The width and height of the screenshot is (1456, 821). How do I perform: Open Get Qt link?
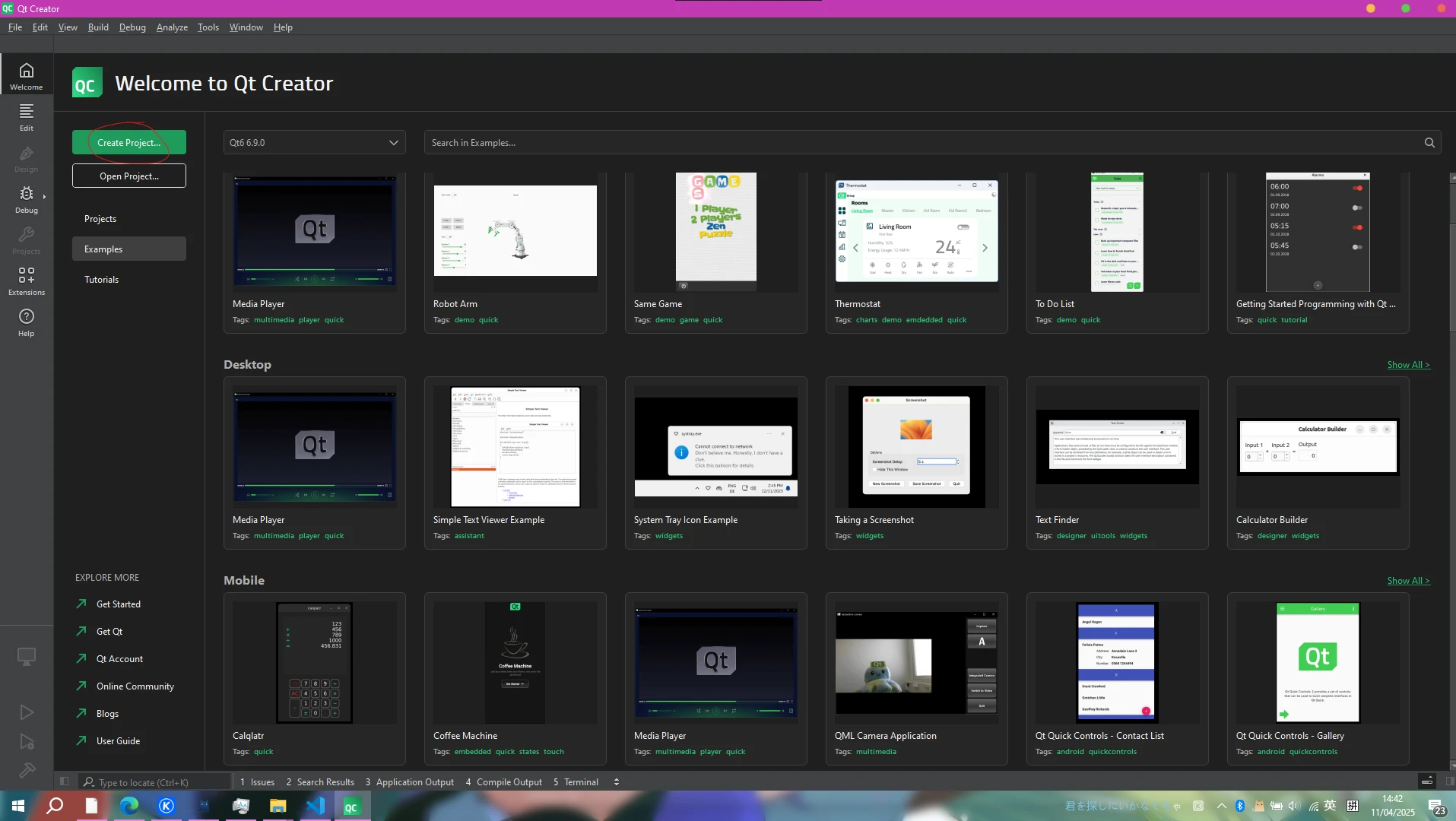point(109,632)
